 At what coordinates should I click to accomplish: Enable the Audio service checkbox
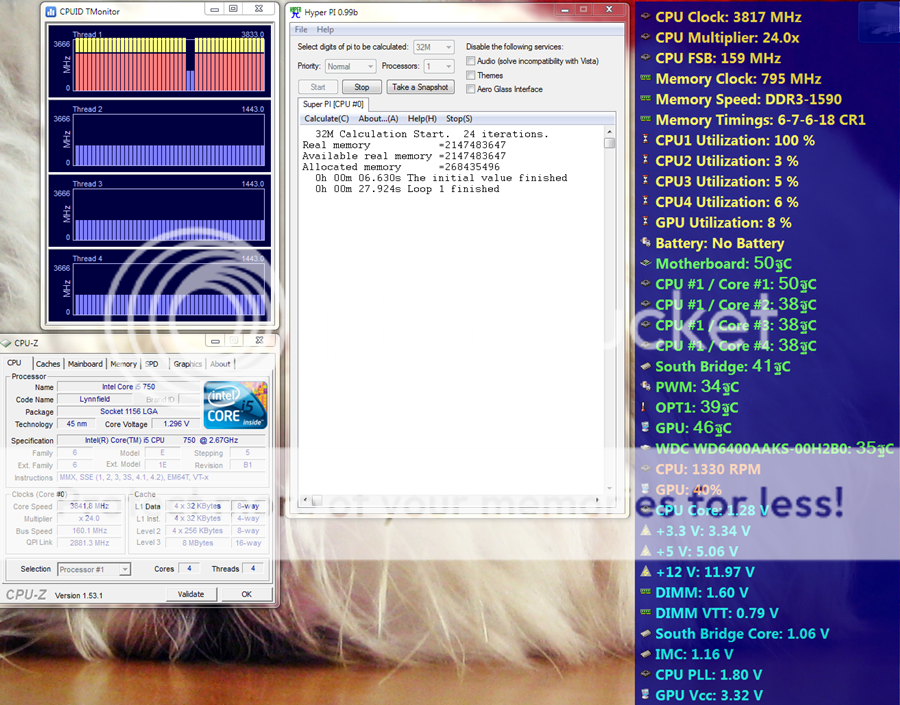point(471,61)
